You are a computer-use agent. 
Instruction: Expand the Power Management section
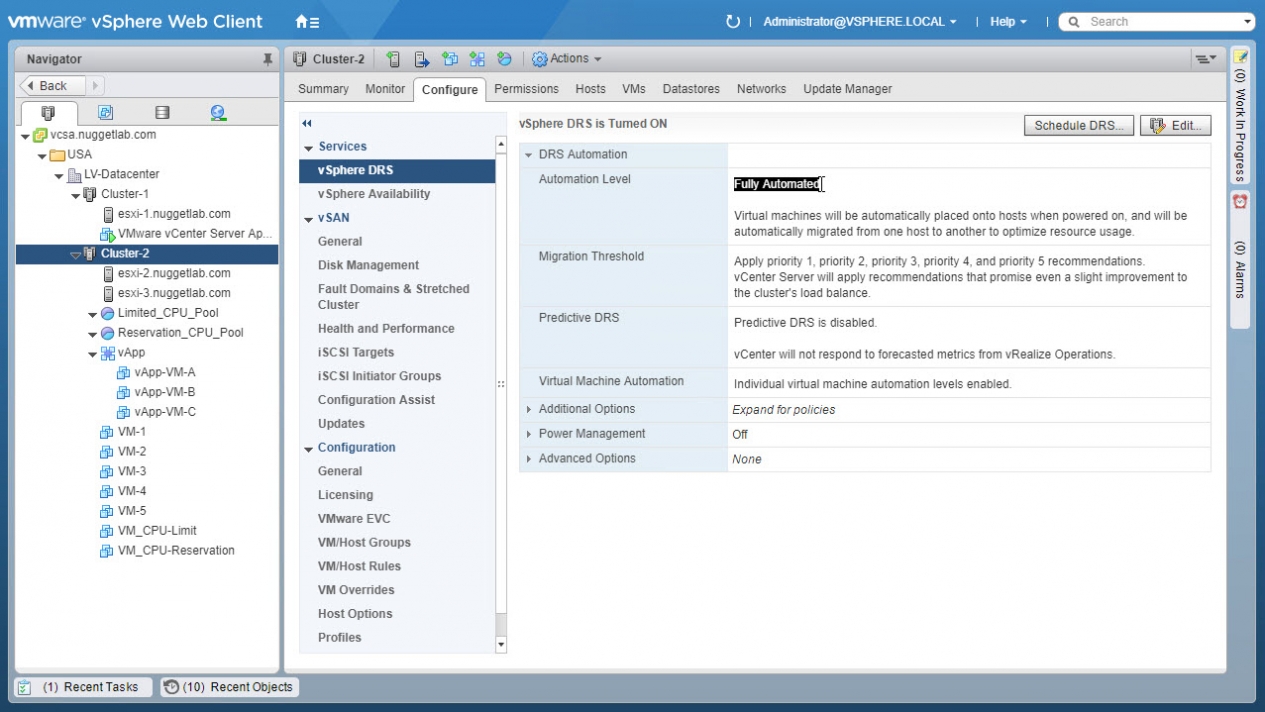530,434
